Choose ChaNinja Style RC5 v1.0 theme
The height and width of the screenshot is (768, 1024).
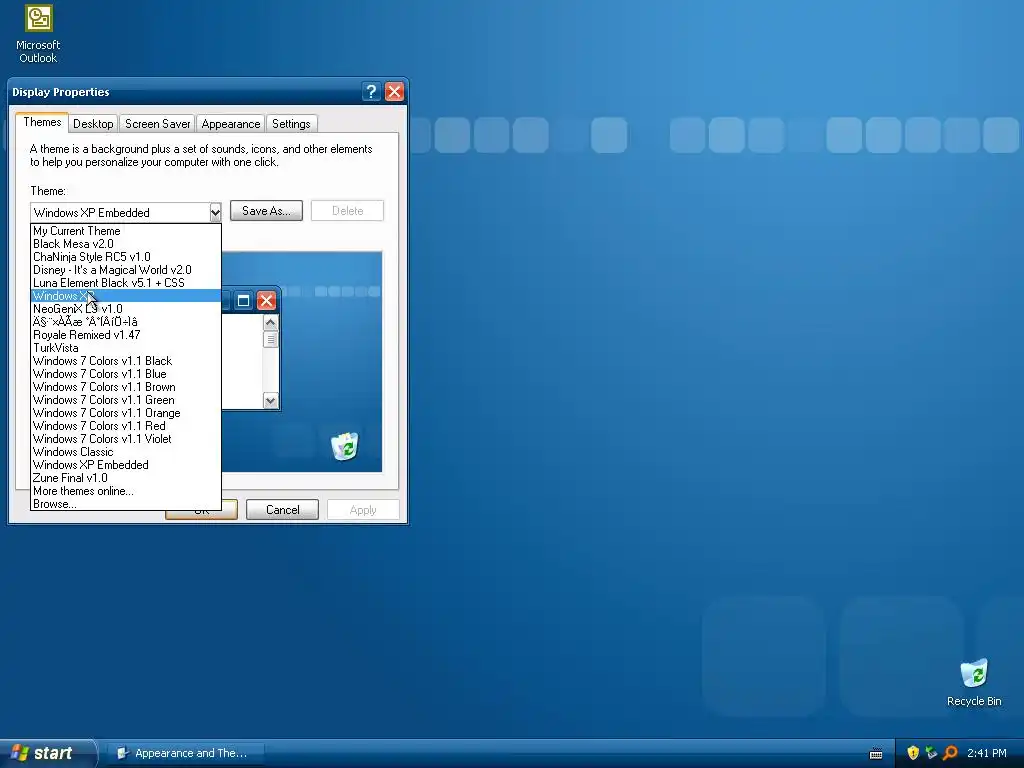pos(125,257)
